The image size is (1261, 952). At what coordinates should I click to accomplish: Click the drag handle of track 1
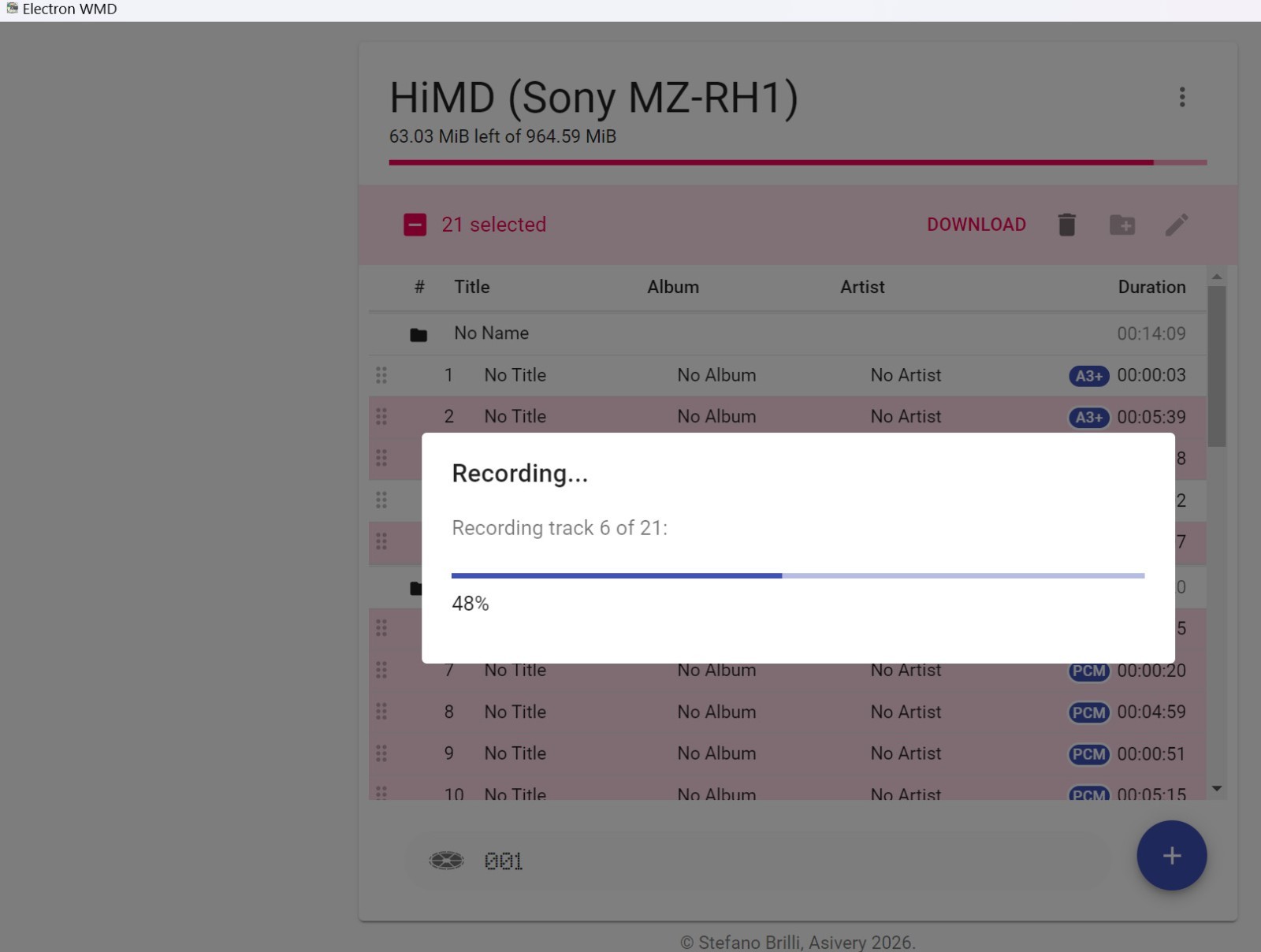coord(381,375)
